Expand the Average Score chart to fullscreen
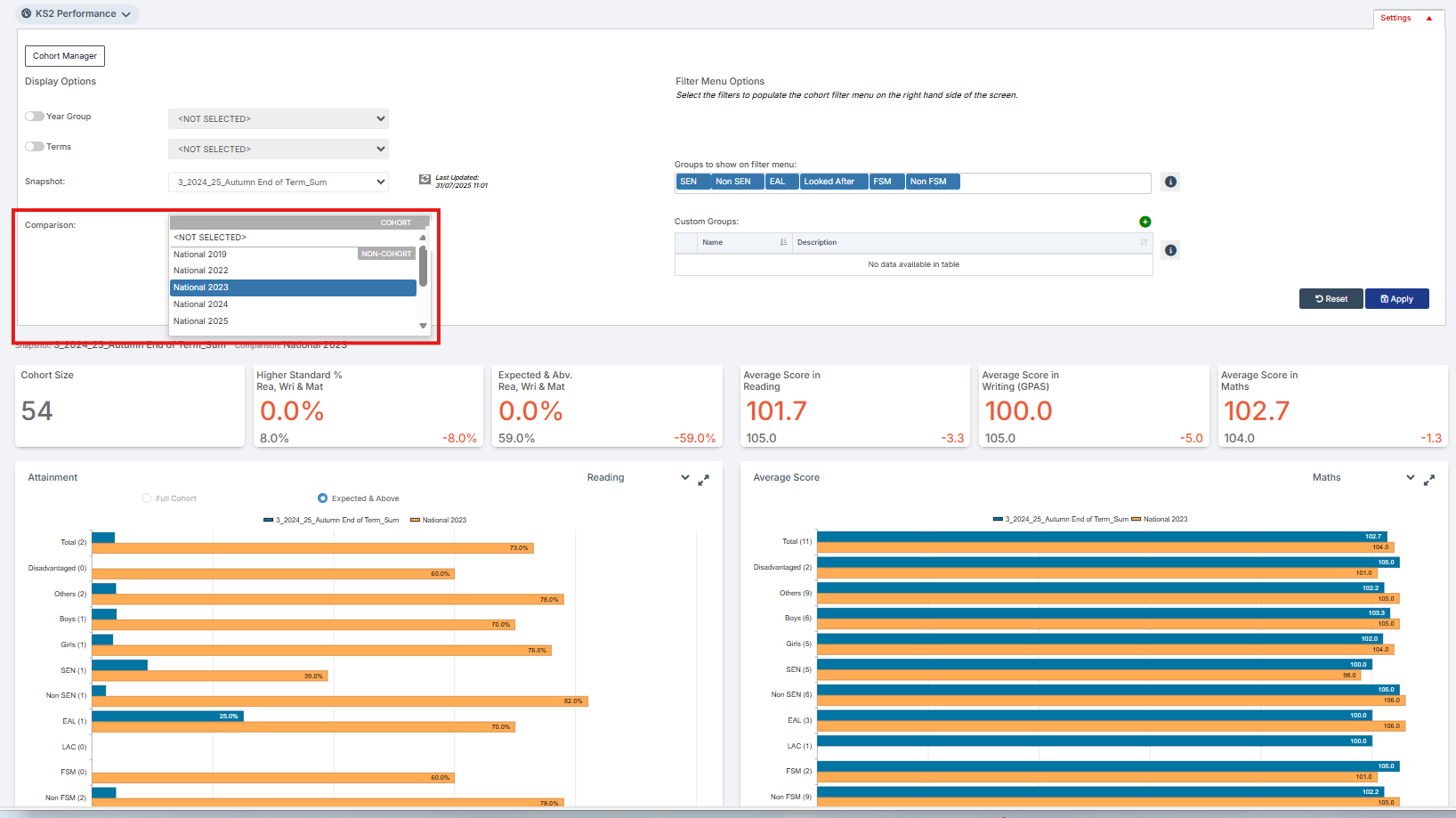This screenshot has width=1456, height=818. (1428, 480)
